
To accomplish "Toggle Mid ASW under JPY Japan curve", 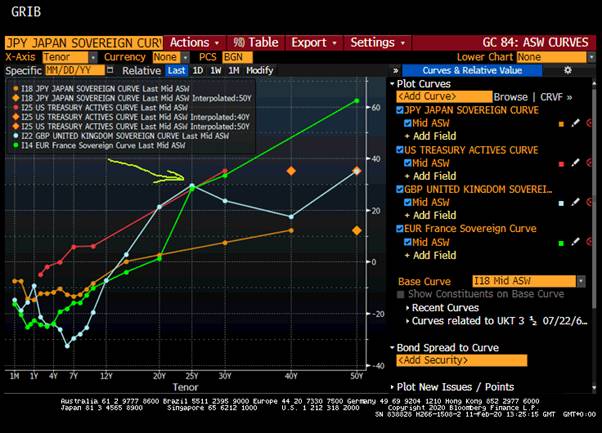I will click(x=408, y=123).
